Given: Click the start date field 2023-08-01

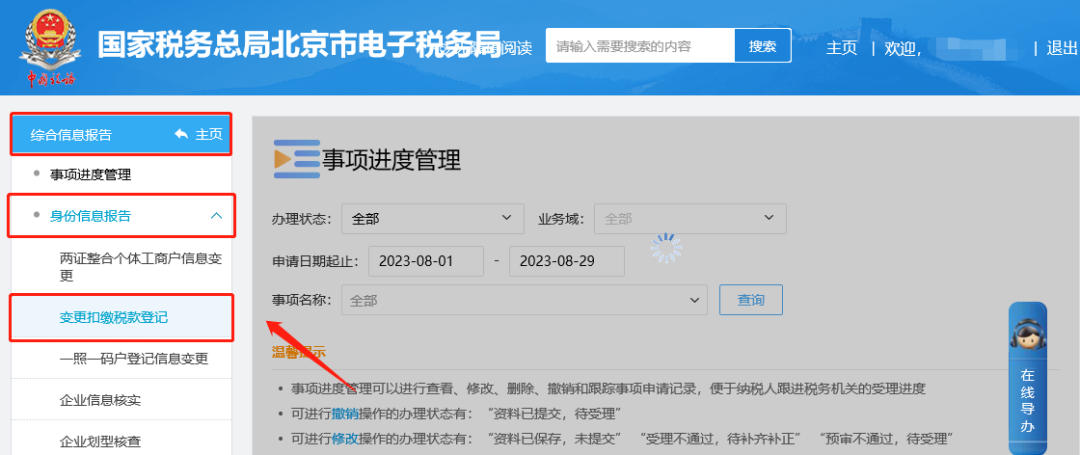Looking at the screenshot, I should point(426,261).
